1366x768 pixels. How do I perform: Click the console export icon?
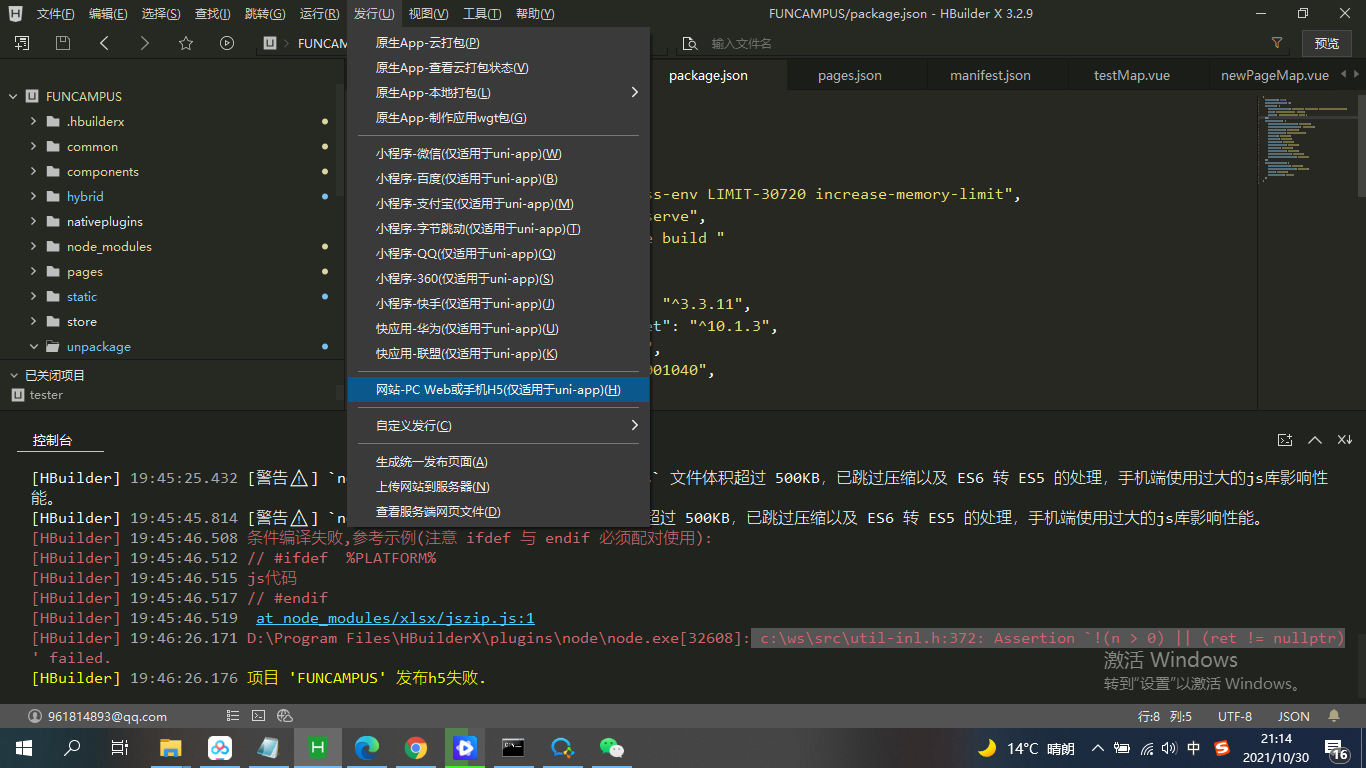point(1285,440)
